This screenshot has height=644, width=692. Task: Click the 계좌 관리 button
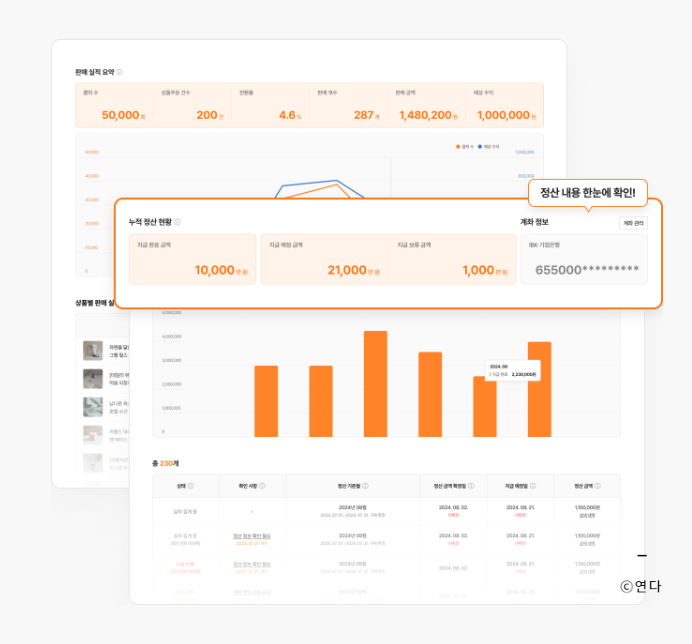click(x=633, y=223)
